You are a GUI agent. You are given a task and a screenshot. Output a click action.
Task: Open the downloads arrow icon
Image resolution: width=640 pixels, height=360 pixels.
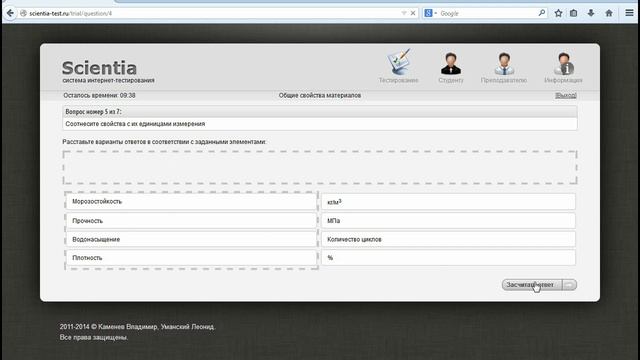pyautogui.click(x=591, y=13)
